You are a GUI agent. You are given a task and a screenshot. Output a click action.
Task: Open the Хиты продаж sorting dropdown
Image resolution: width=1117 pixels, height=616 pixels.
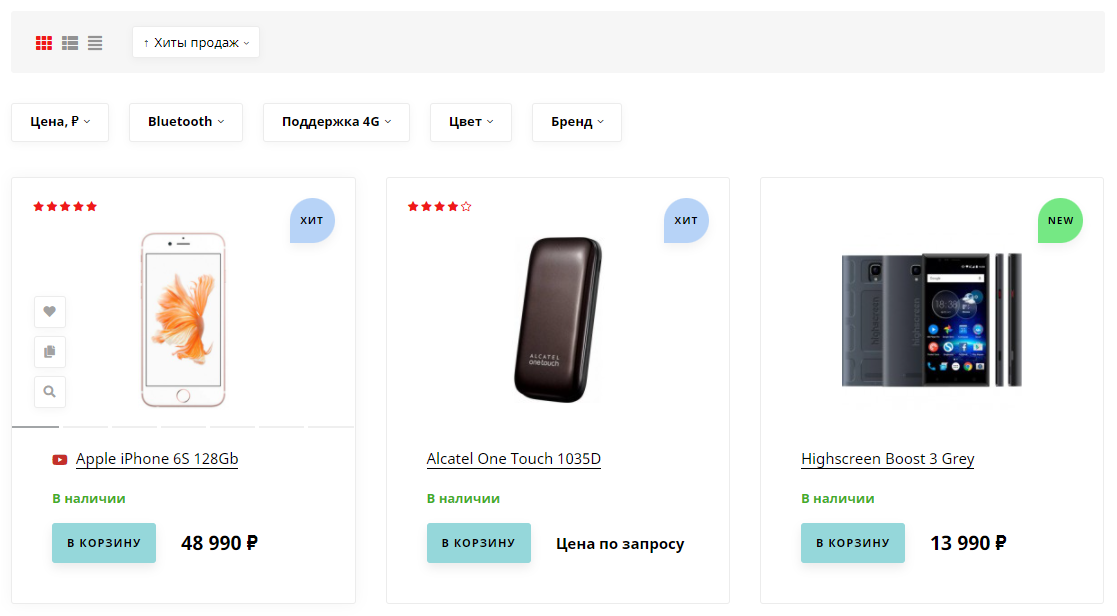(196, 43)
